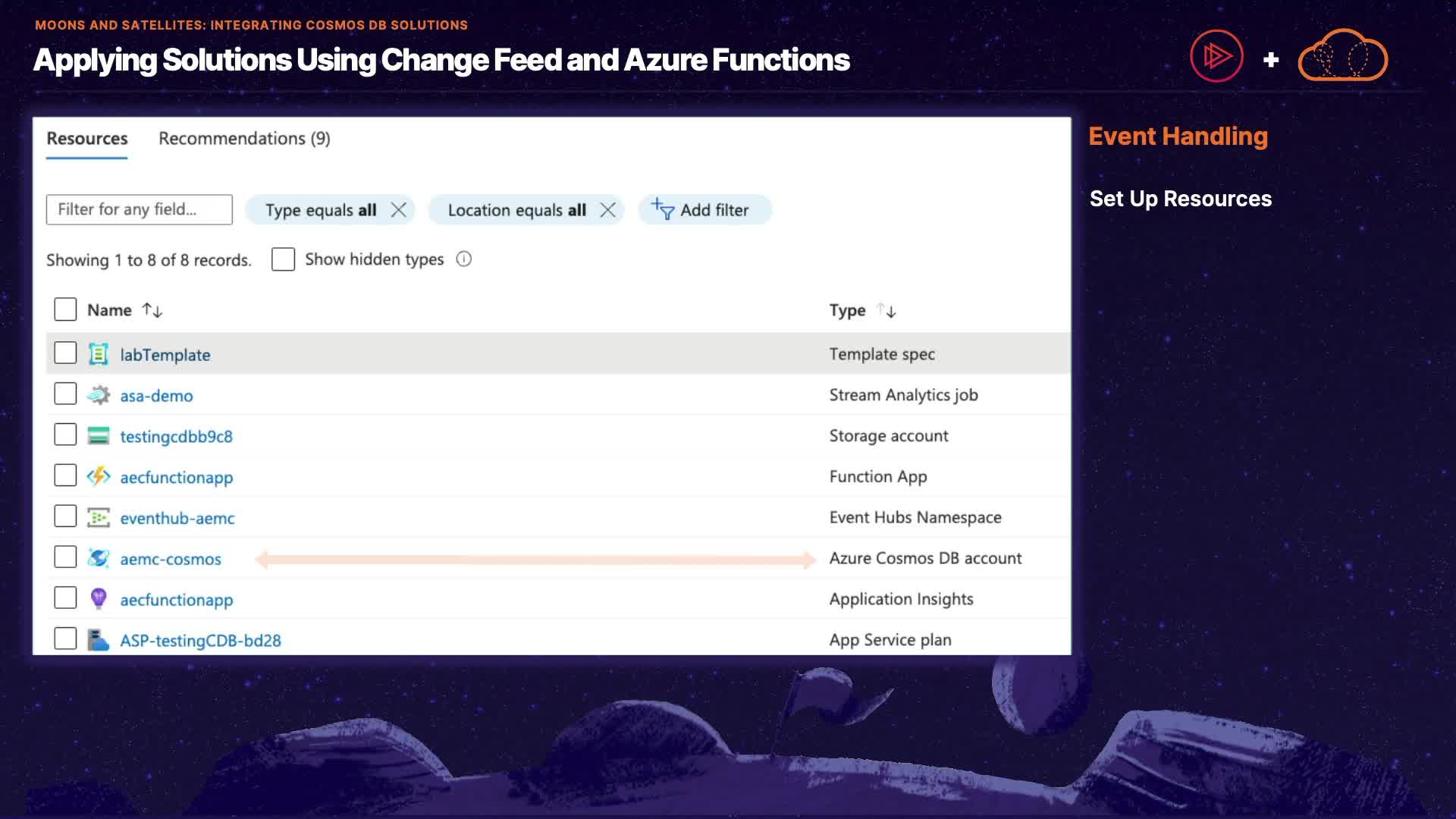Screen dimensions: 1456x819
Task: Click the ASP-testingCDB-bd28 App Service plan icon
Action: (x=99, y=640)
